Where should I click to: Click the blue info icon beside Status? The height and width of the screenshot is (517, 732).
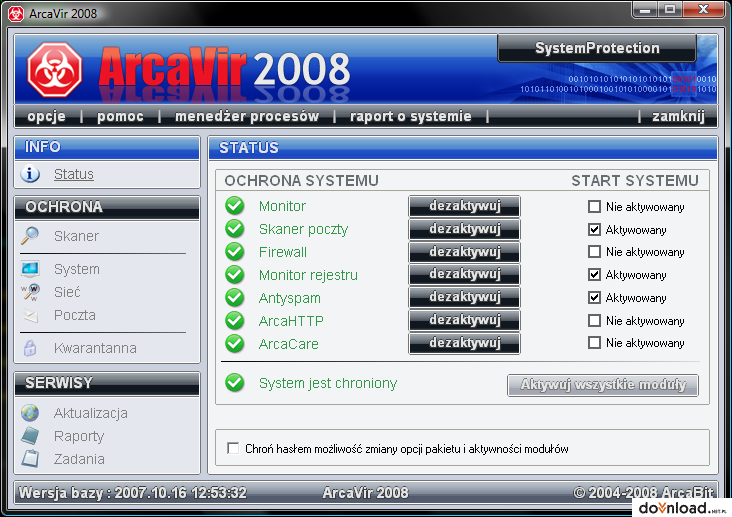[x=30, y=174]
